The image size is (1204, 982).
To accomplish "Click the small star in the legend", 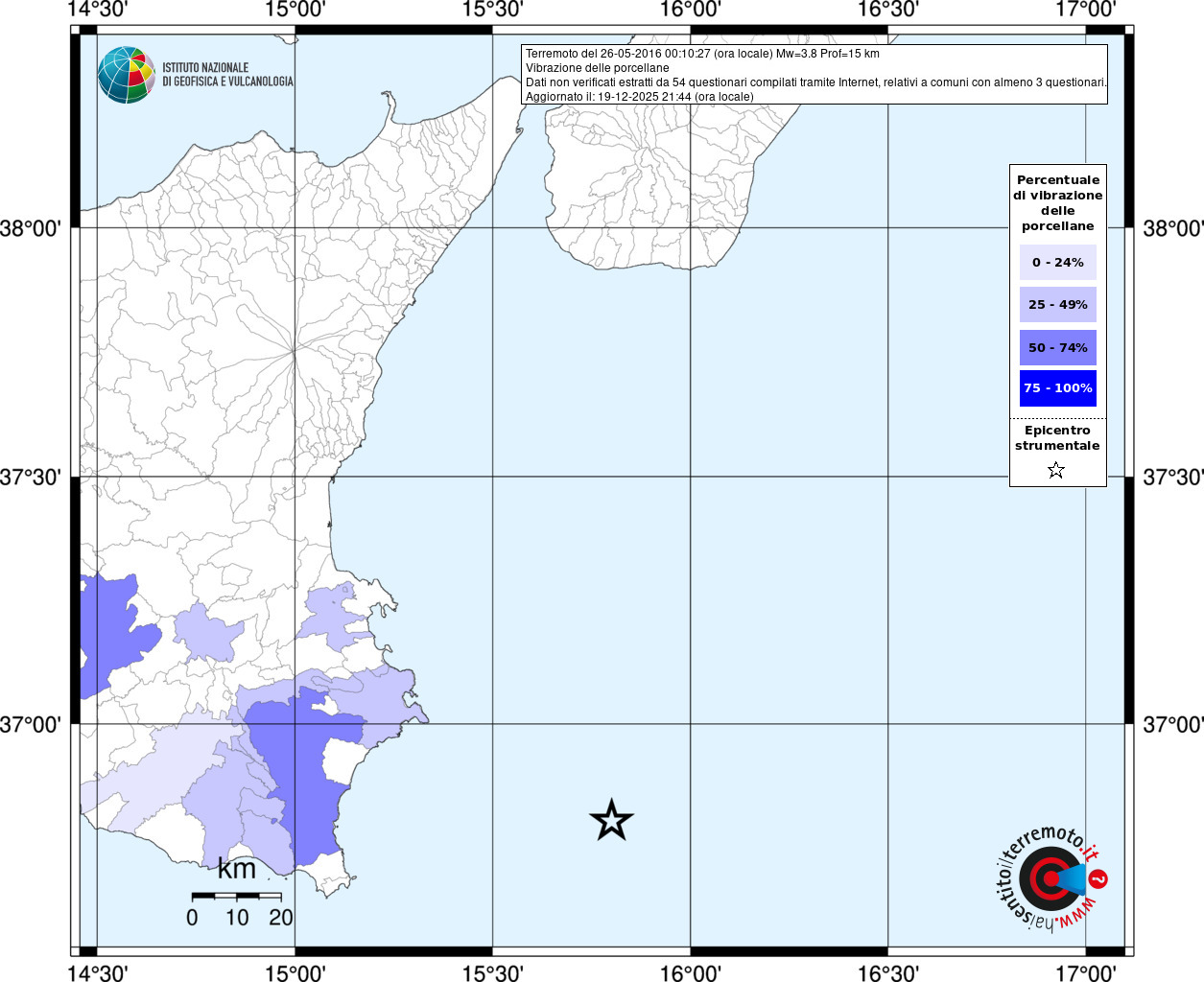I will [x=1056, y=470].
